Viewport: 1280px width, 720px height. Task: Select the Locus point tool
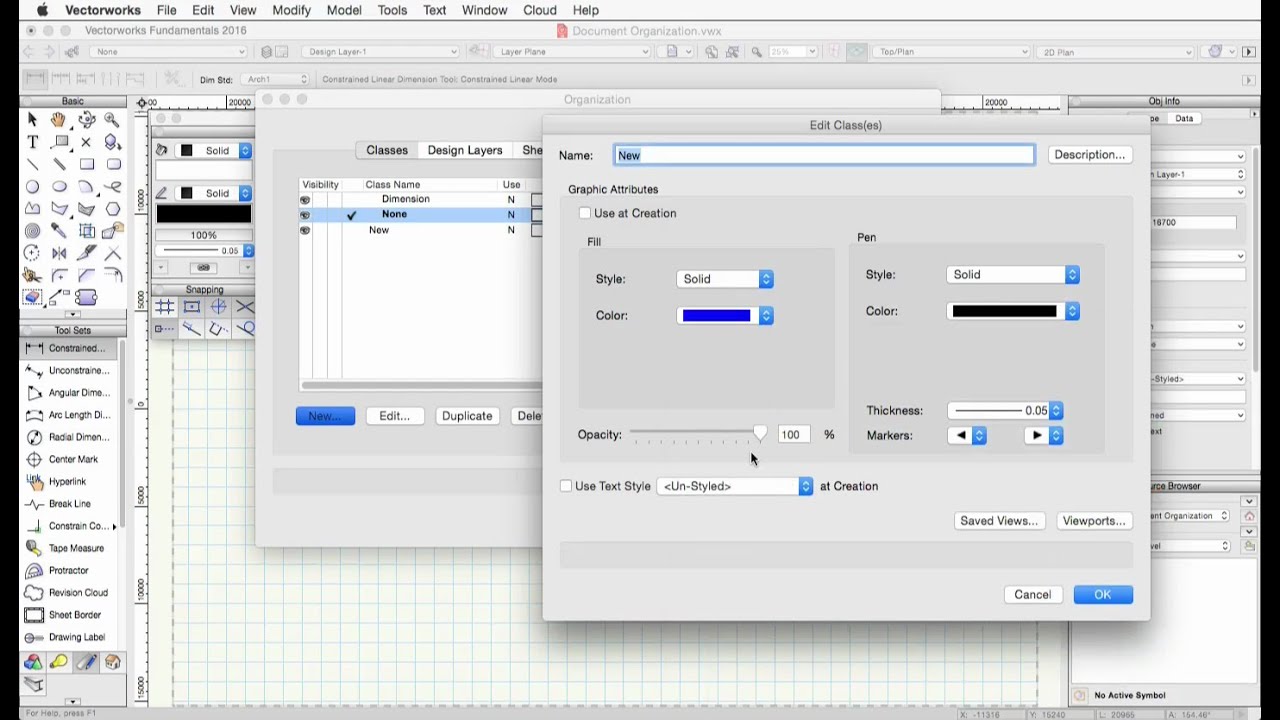(86, 142)
